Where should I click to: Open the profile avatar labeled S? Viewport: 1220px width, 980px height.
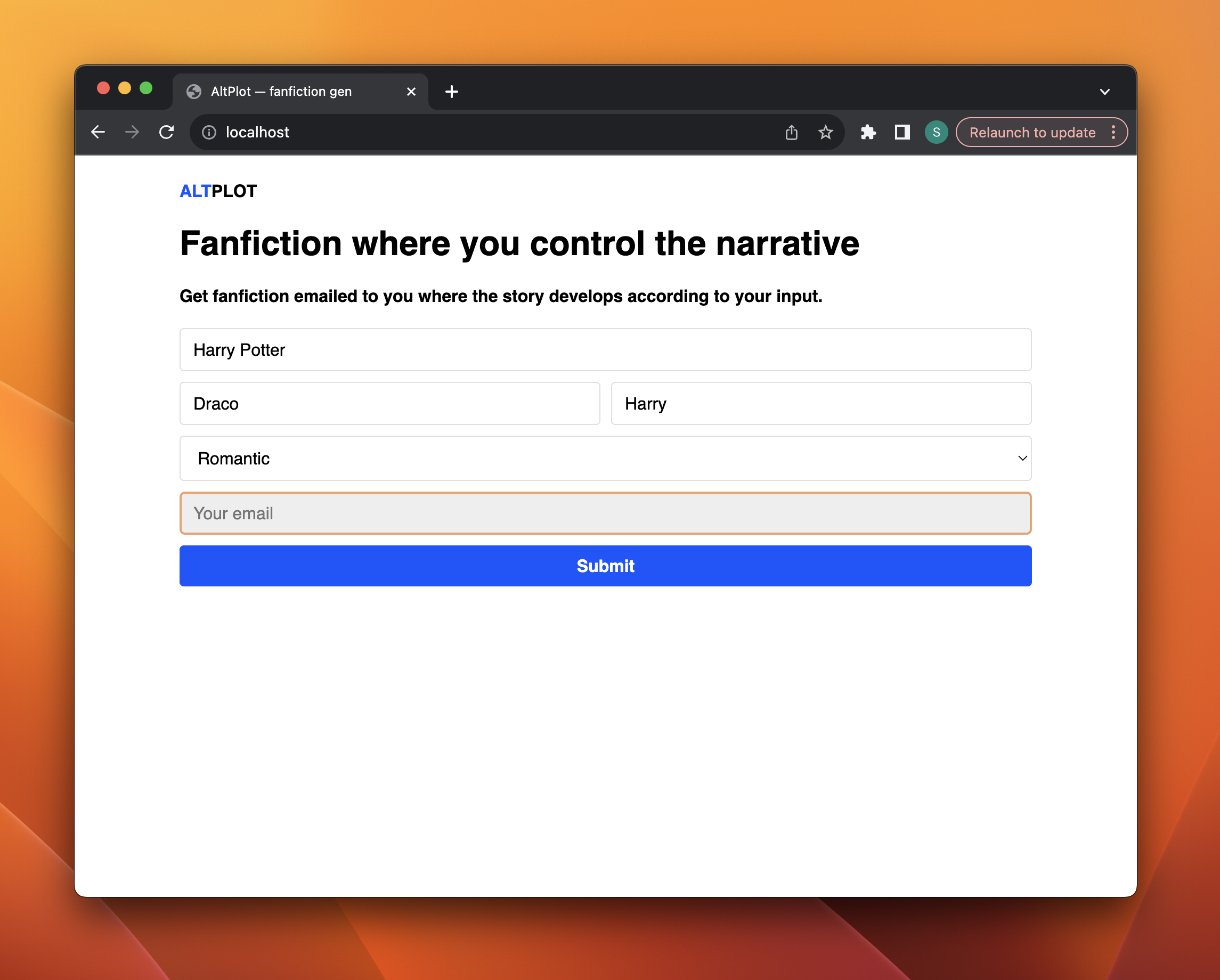click(x=936, y=133)
